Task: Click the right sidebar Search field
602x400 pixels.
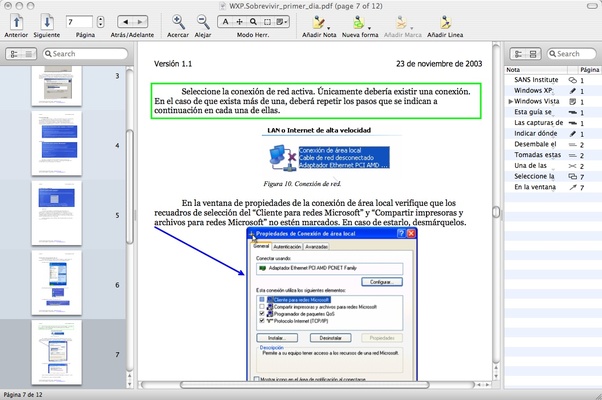Action: (572, 54)
